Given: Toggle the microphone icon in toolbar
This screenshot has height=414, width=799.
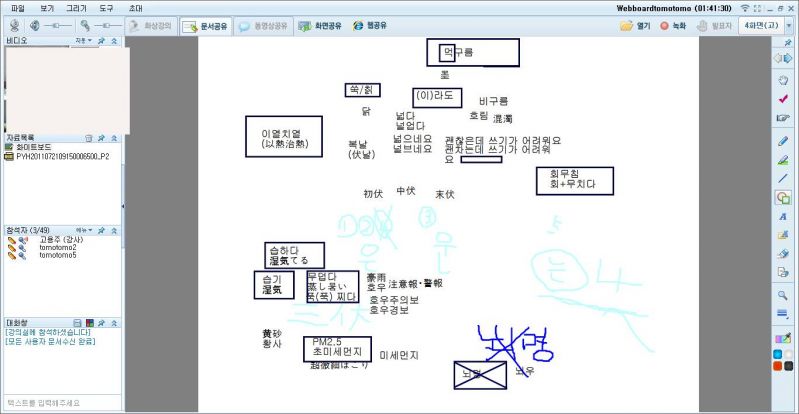Looking at the screenshot, I should click(x=86, y=26).
